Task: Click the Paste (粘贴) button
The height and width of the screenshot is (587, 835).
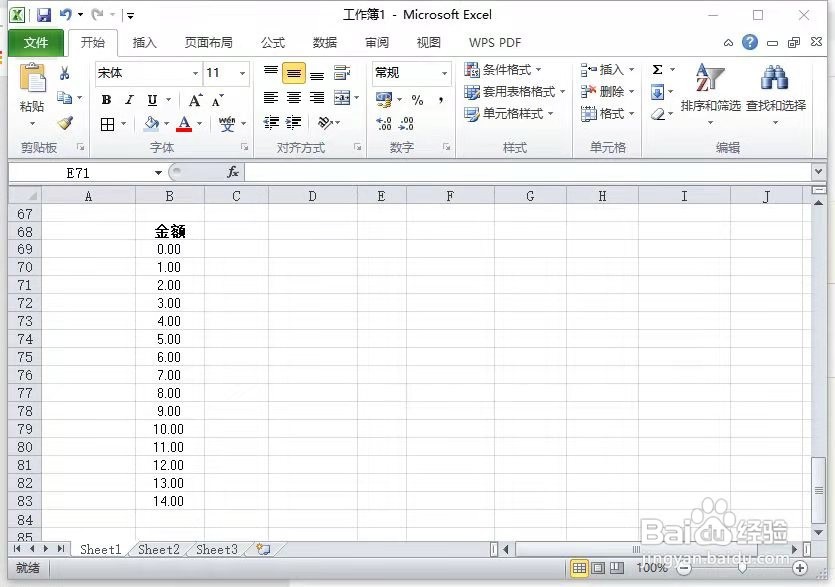Action: (x=30, y=90)
